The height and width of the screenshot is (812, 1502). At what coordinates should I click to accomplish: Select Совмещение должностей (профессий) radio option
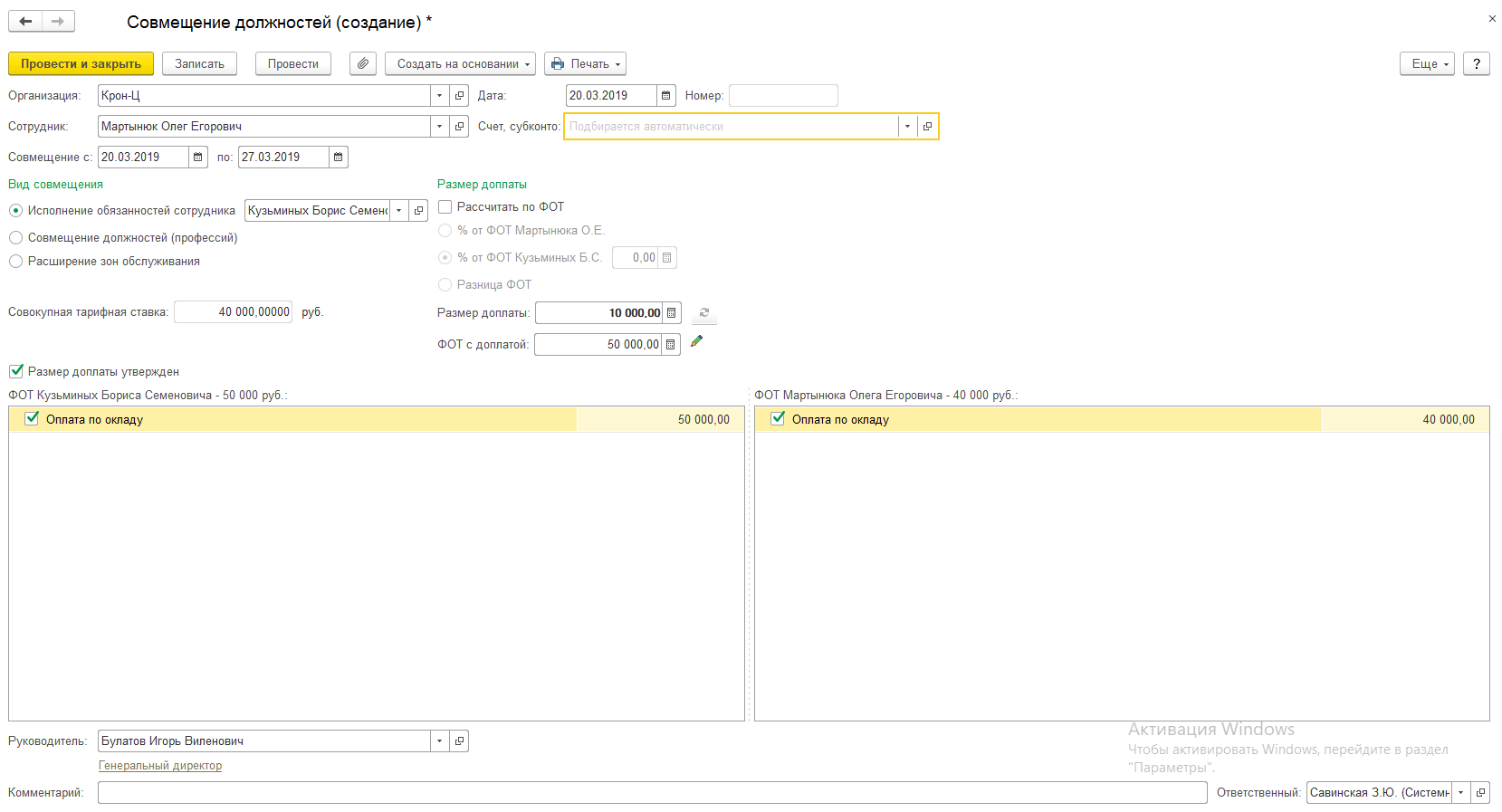coord(16,238)
